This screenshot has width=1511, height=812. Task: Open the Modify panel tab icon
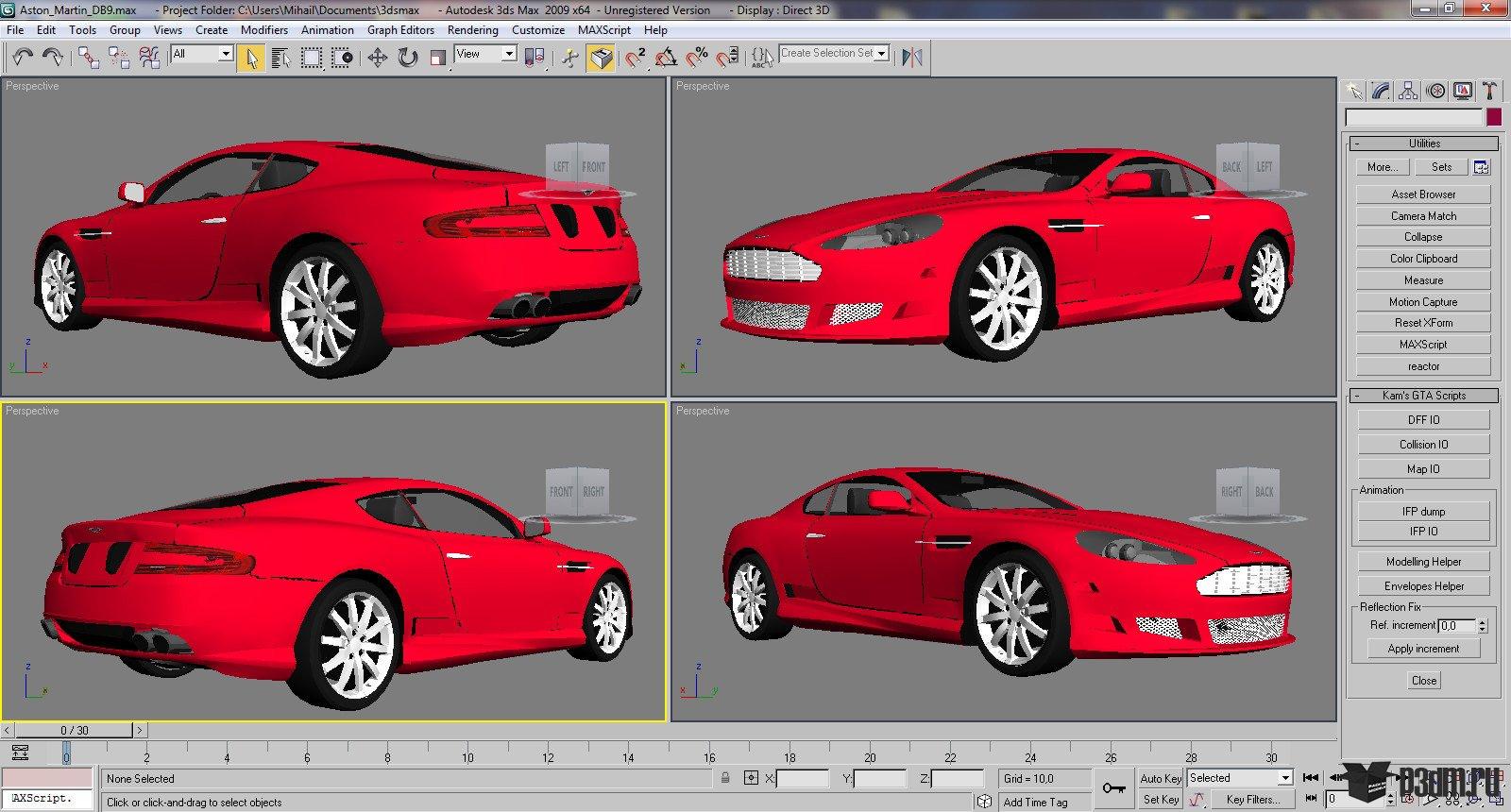pyautogui.click(x=1381, y=91)
